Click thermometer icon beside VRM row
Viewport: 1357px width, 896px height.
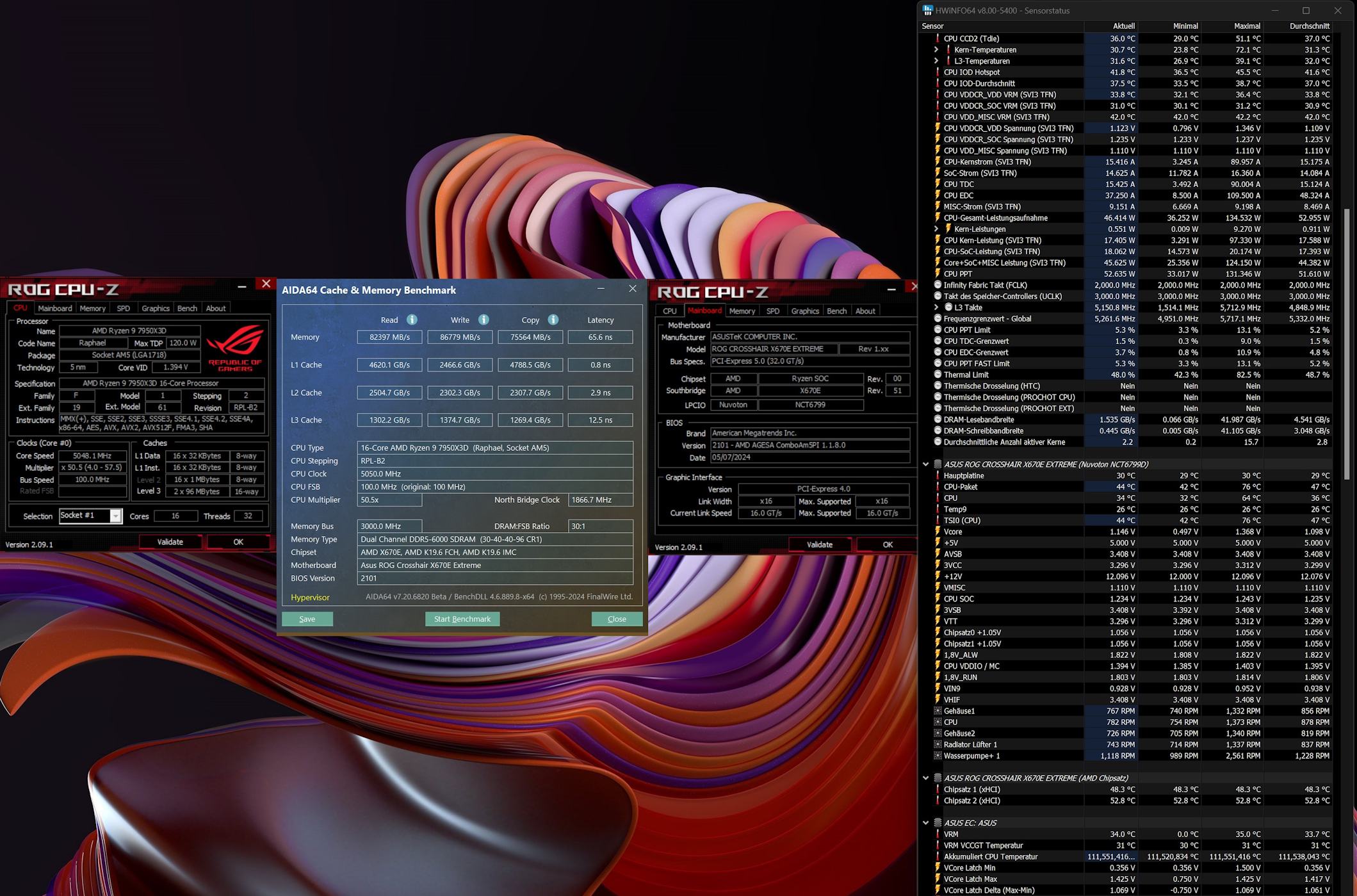938,835
